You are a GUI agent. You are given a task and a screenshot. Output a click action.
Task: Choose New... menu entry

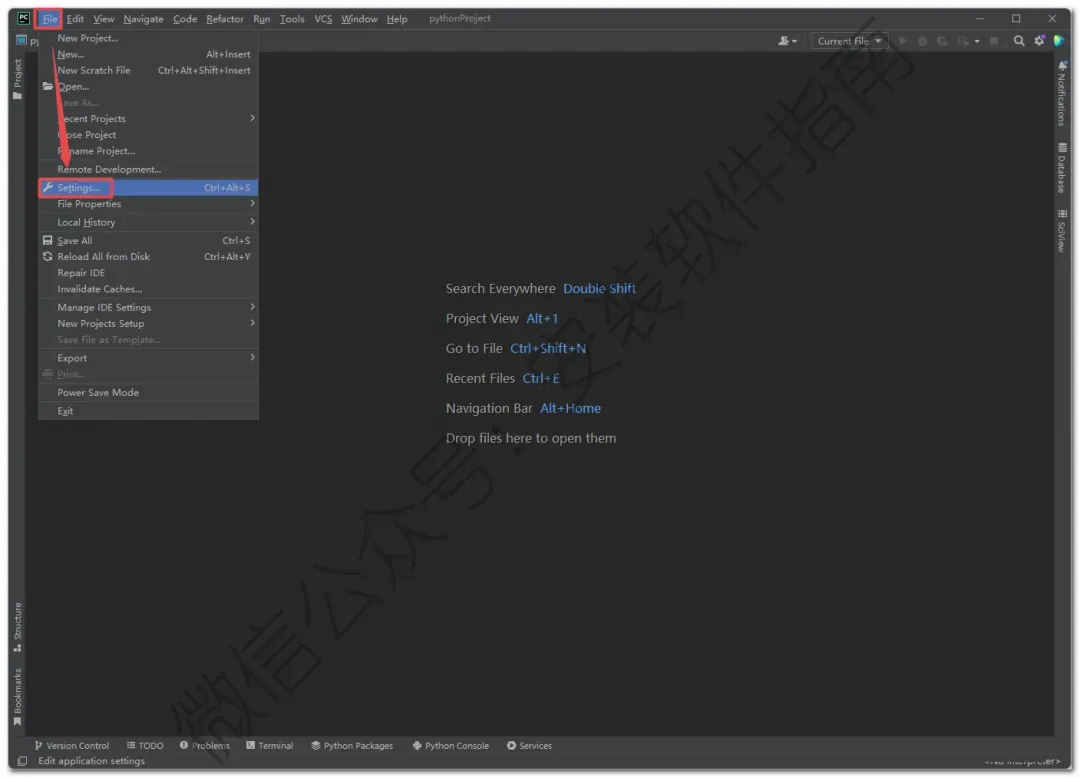[x=148, y=54]
